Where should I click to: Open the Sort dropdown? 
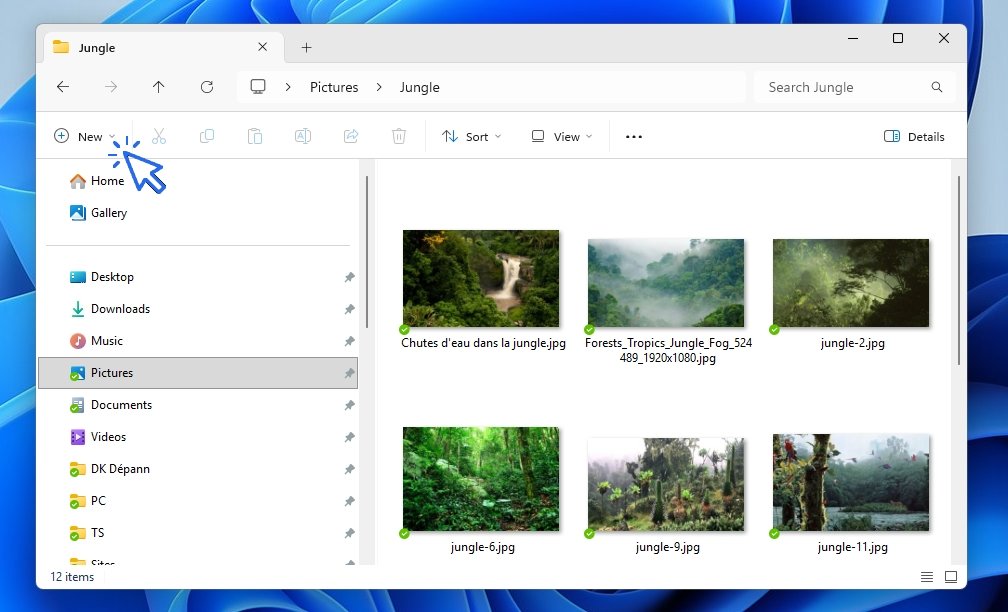[471, 136]
